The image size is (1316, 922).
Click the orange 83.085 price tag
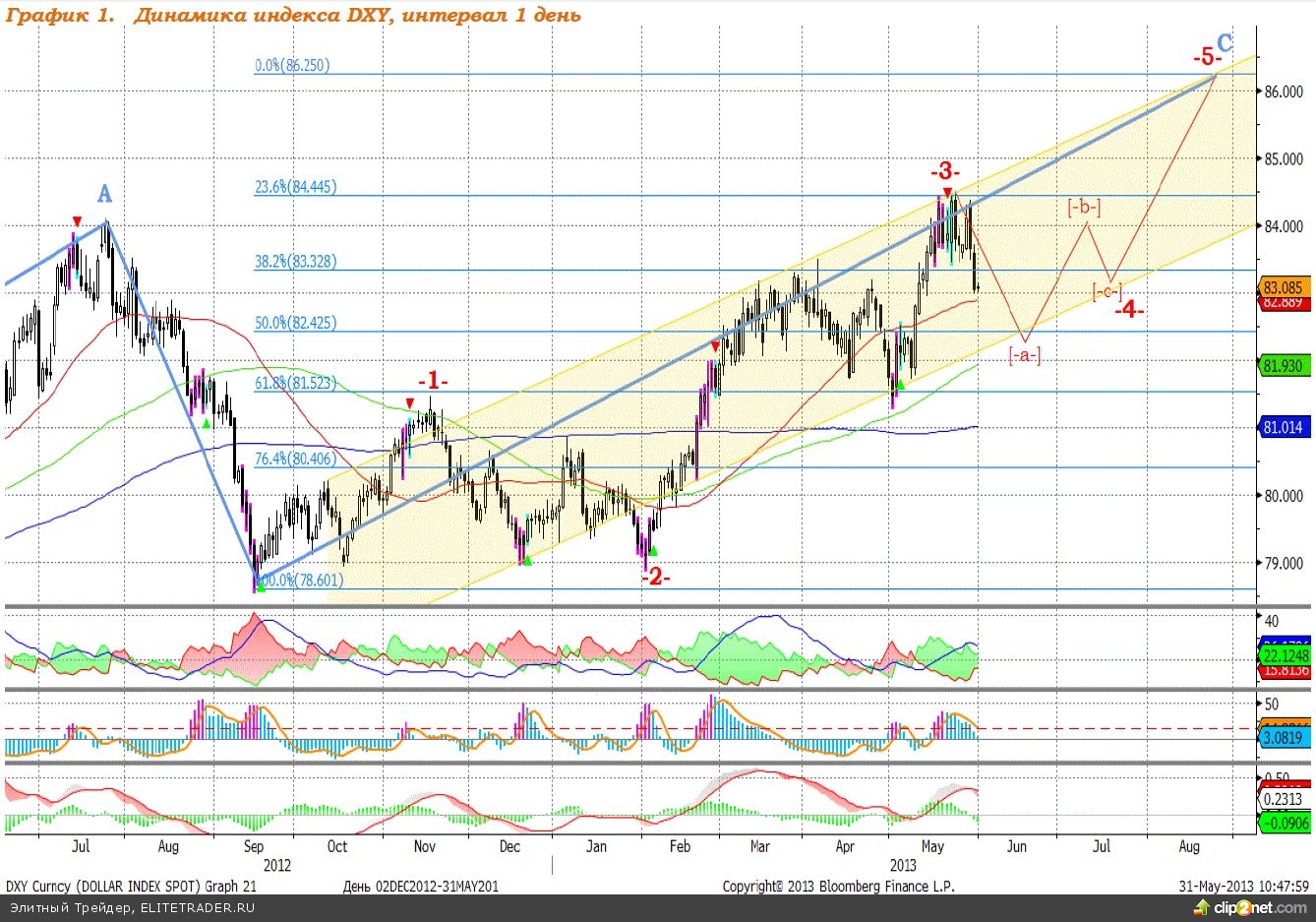point(1283,288)
